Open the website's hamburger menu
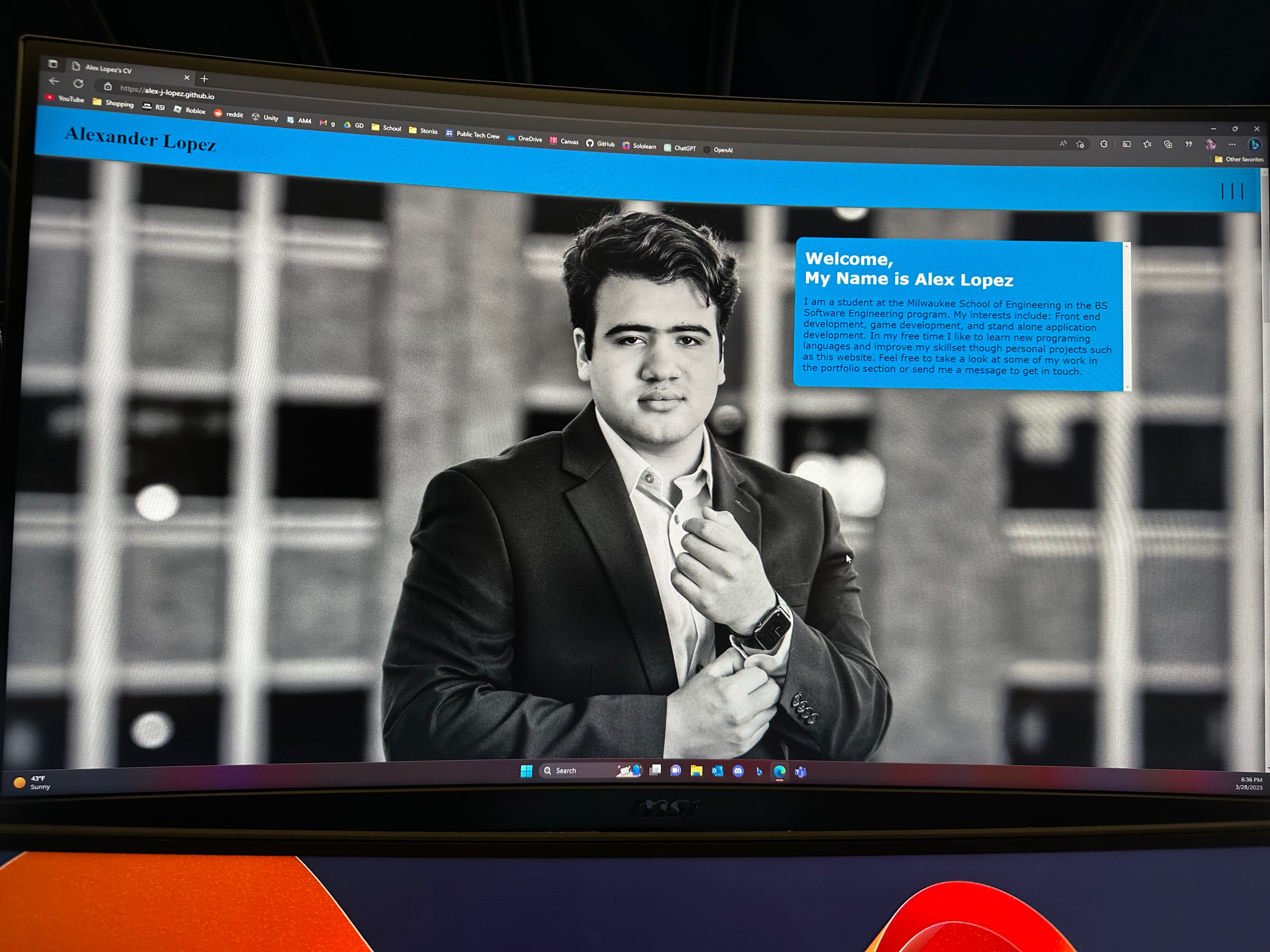The height and width of the screenshot is (952, 1270). point(1232,191)
